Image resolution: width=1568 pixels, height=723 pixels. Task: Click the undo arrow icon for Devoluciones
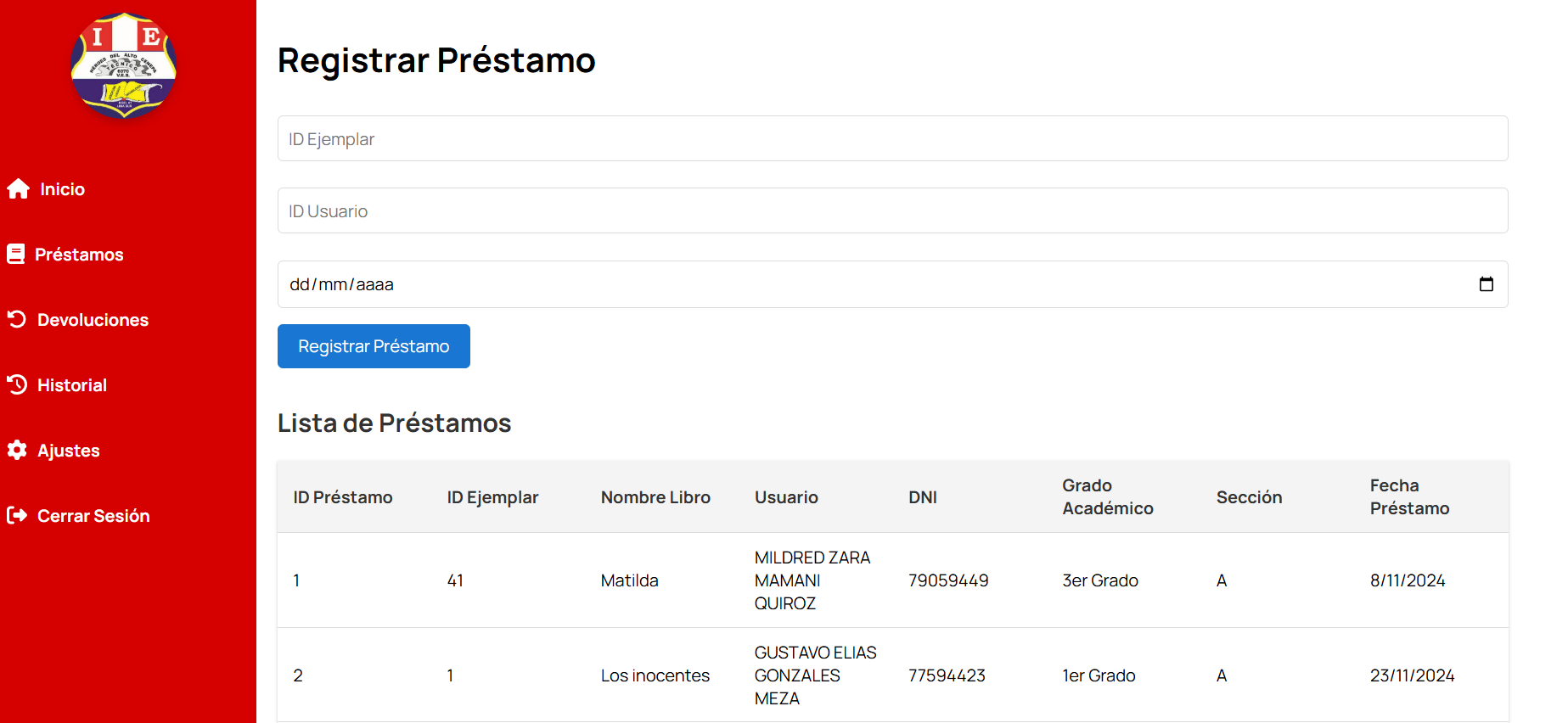tap(17, 319)
